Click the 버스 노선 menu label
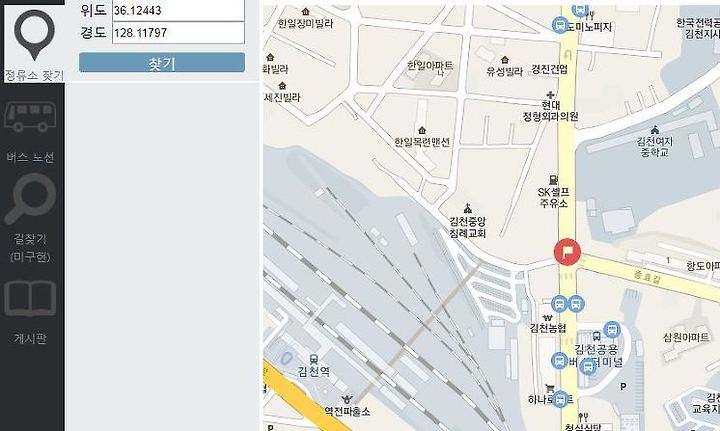 coord(30,157)
